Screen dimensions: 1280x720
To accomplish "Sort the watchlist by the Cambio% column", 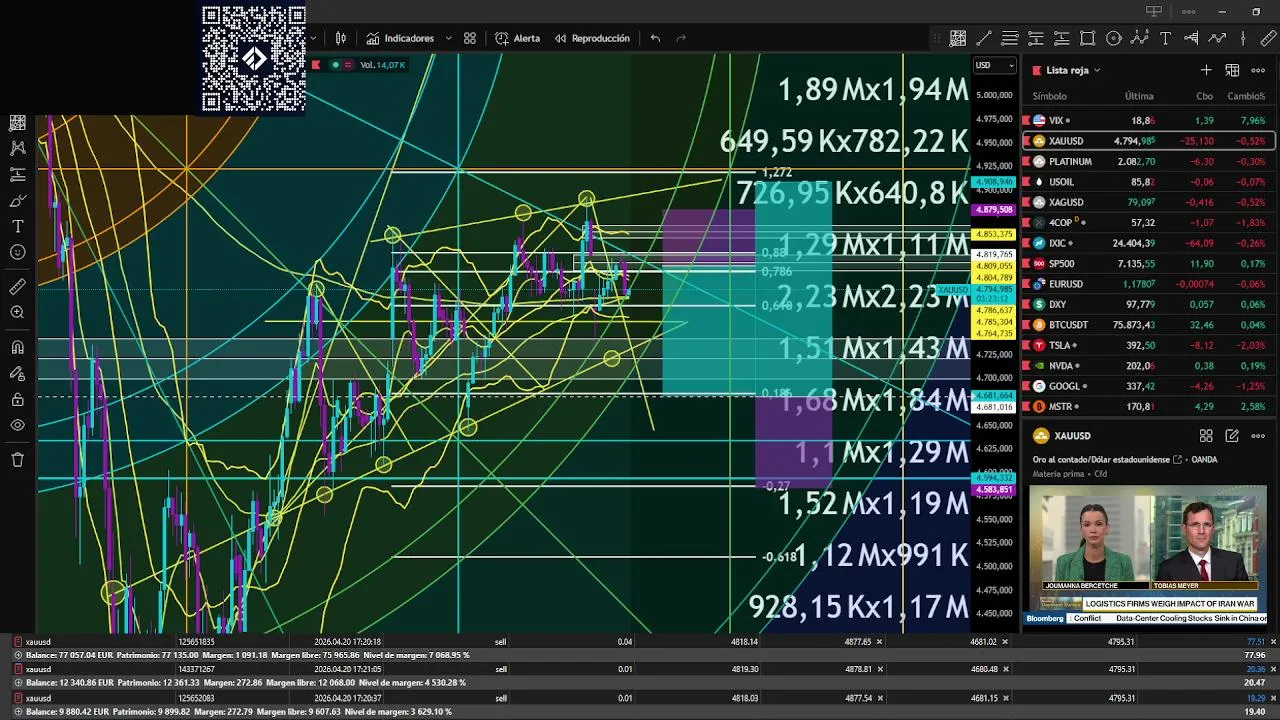I will click(x=1246, y=96).
